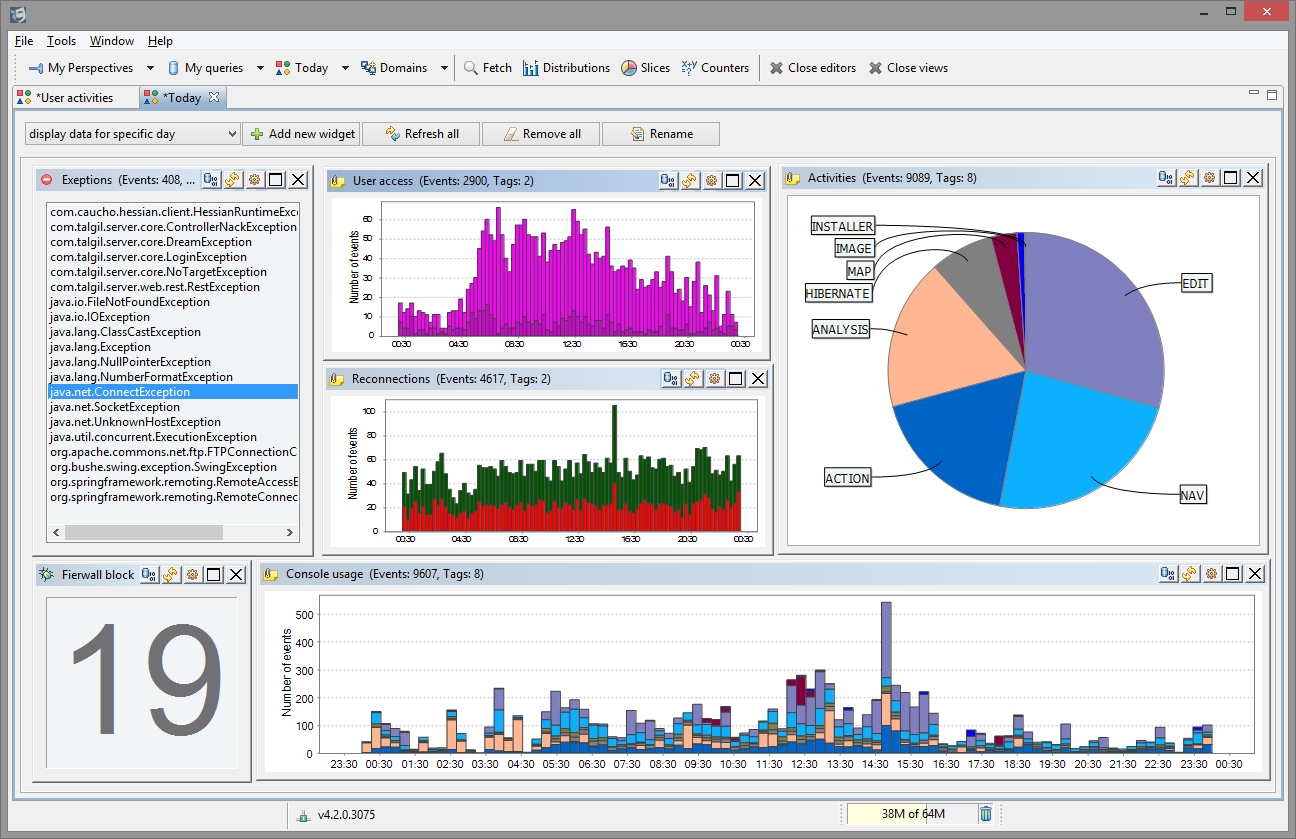The height and width of the screenshot is (839, 1296).
Task: Click right arrow of exceptions list scrollbar
Action: coord(290,533)
